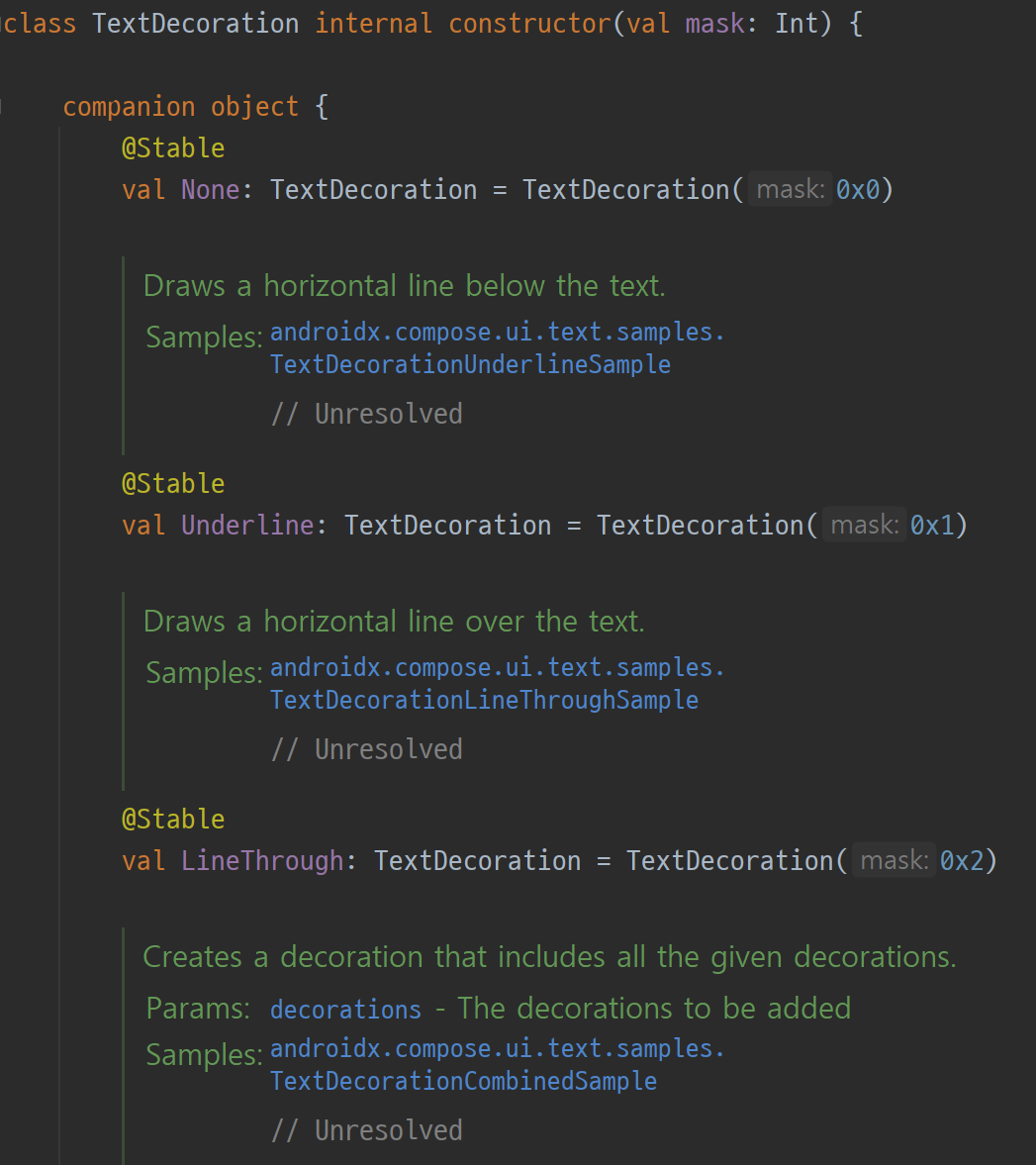Click 'Creates a decoration that includes all...' doc text
The image size is (1036, 1165).
tap(549, 958)
